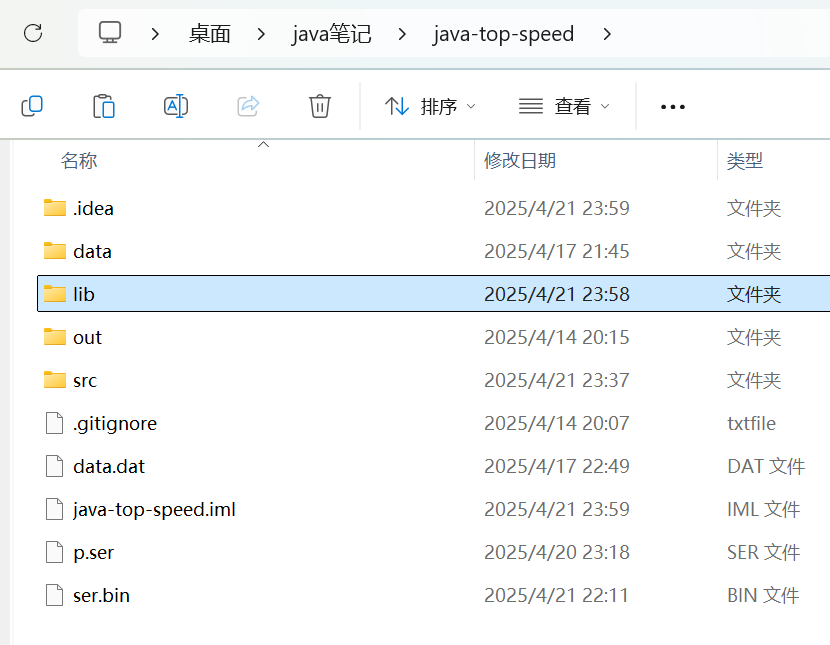Open the 查看 view dropdown
Screen dimensions: 830x645
click(x=564, y=107)
